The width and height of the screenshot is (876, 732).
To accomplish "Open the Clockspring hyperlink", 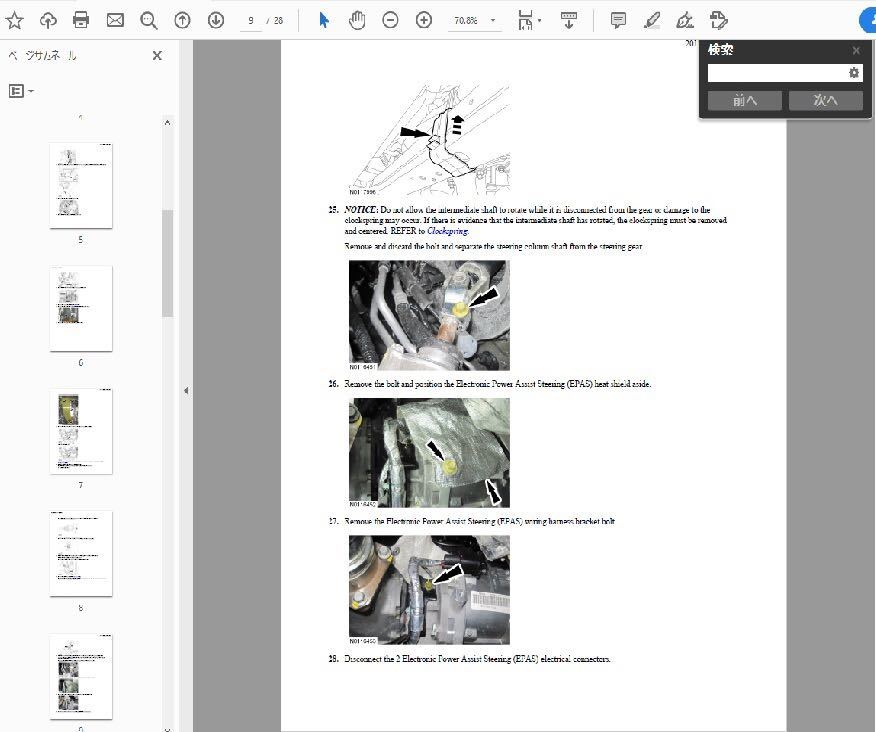I will pos(447,231).
